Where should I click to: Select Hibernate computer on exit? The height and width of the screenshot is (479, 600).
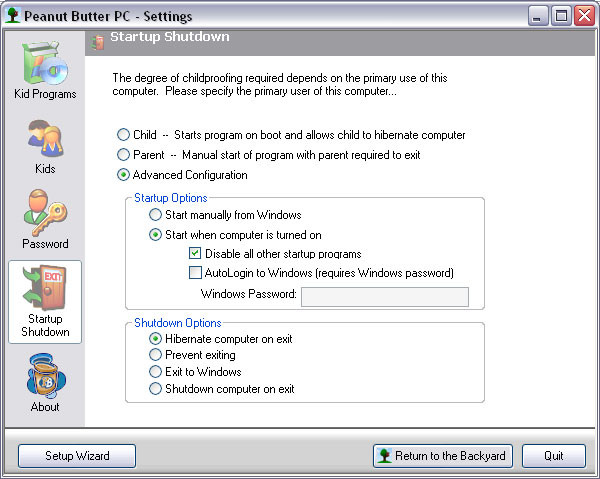coord(155,339)
